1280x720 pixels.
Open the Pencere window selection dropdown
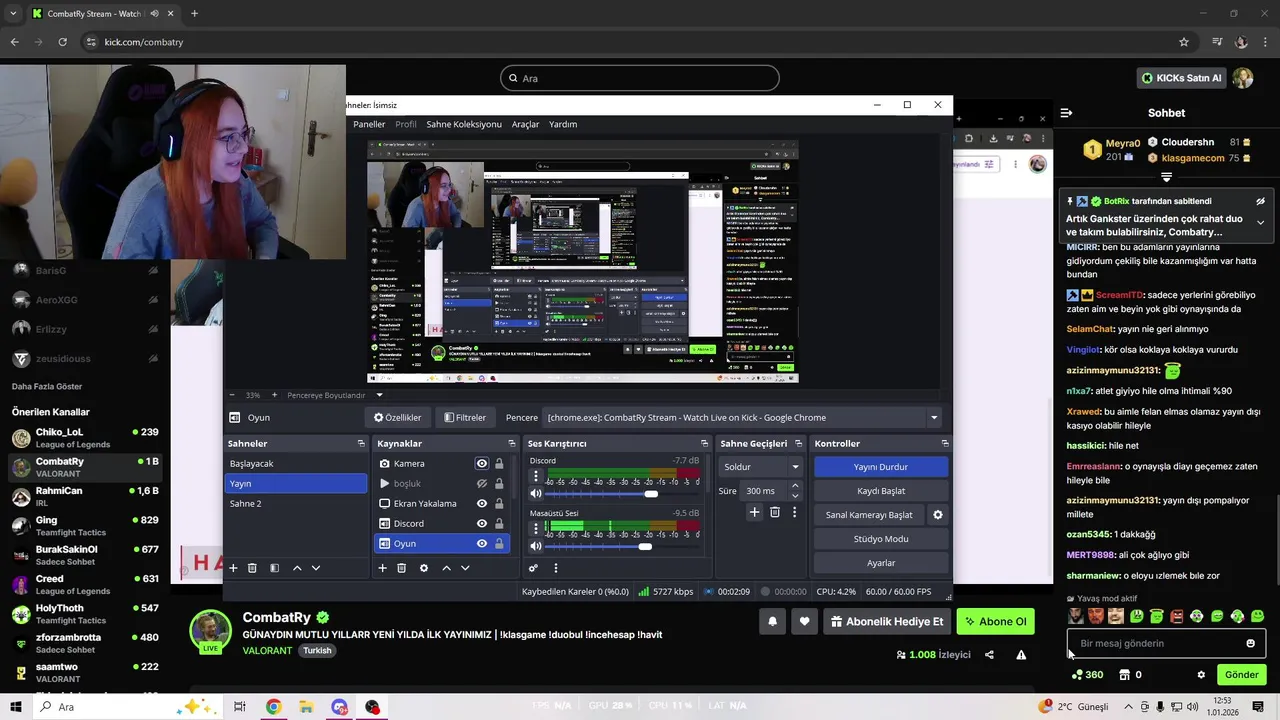click(x=743, y=417)
